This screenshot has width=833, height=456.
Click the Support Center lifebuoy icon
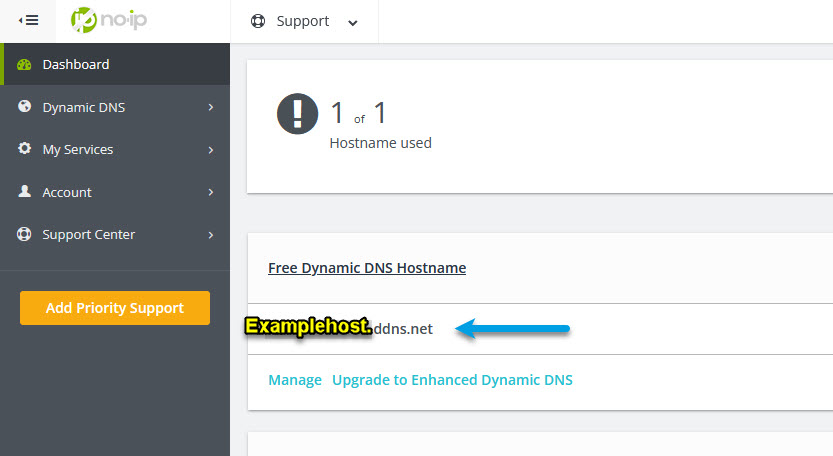click(25, 234)
